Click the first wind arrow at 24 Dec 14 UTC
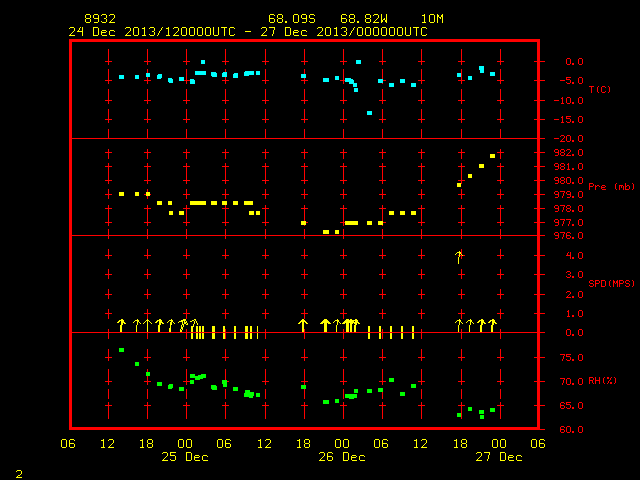Viewport: 640px width, 480px height. point(121,325)
